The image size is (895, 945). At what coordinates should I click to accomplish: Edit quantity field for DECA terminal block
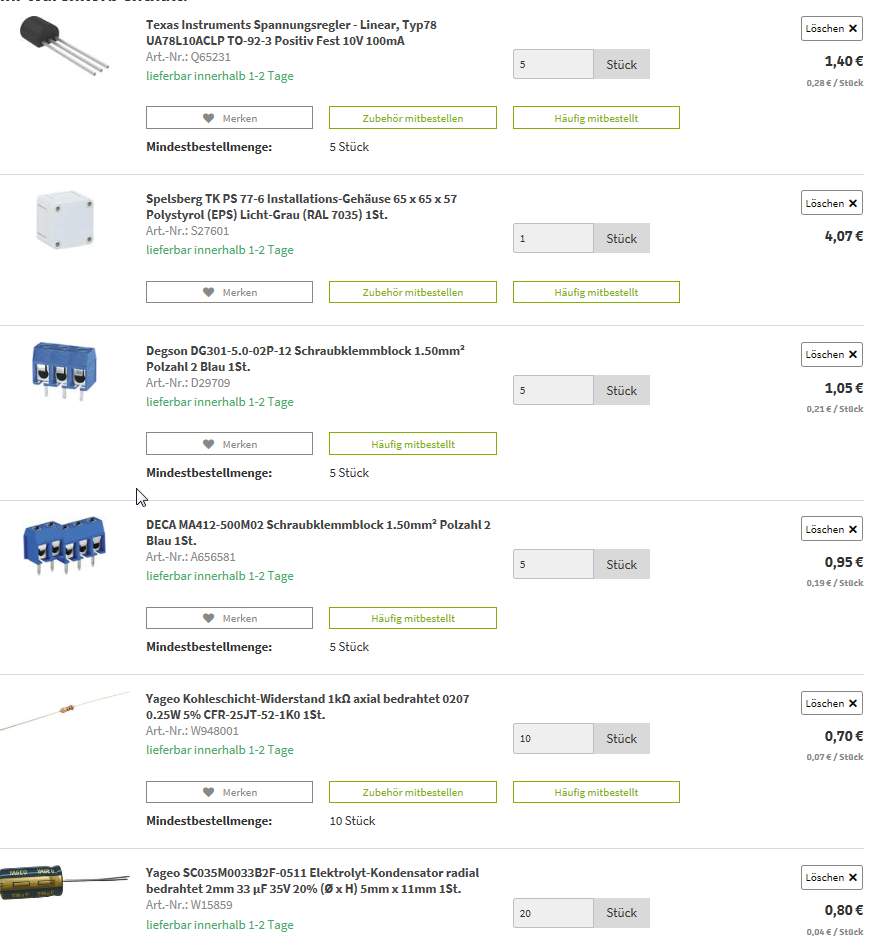pyautogui.click(x=553, y=565)
